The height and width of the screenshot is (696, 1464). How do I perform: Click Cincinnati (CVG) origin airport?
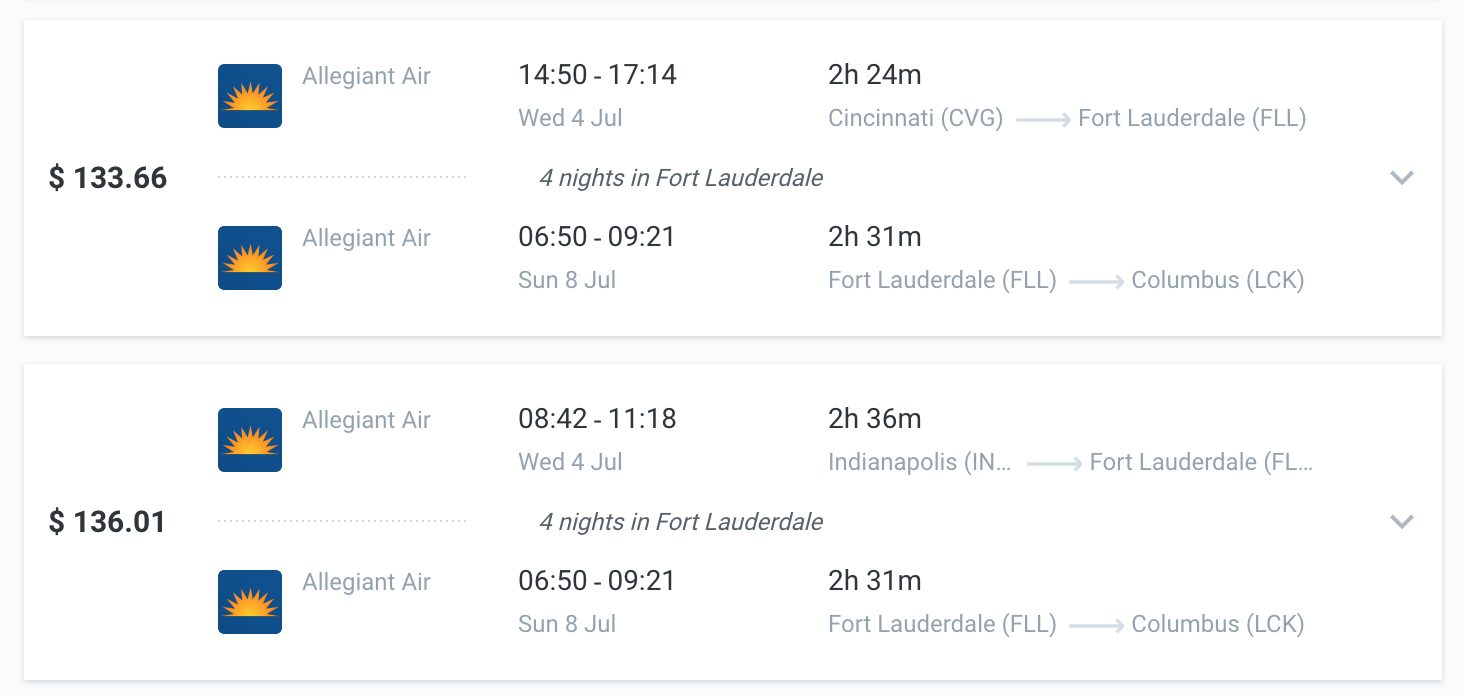[915, 118]
